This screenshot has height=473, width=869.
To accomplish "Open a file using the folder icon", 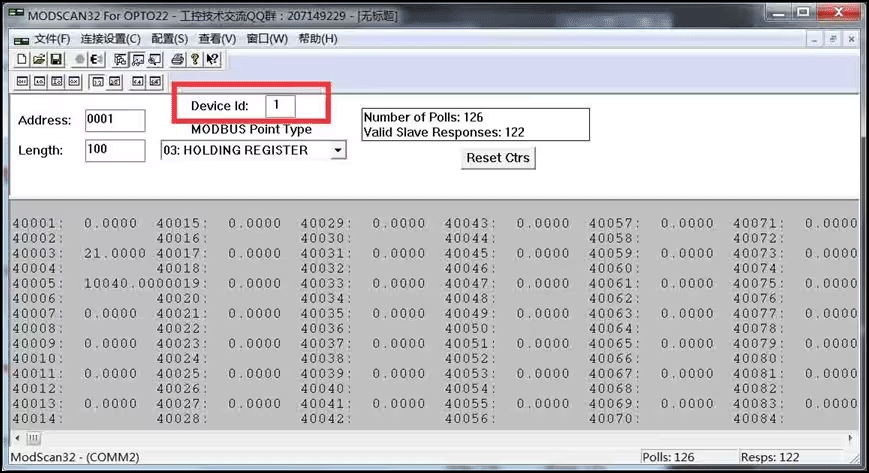I will click(x=39, y=60).
